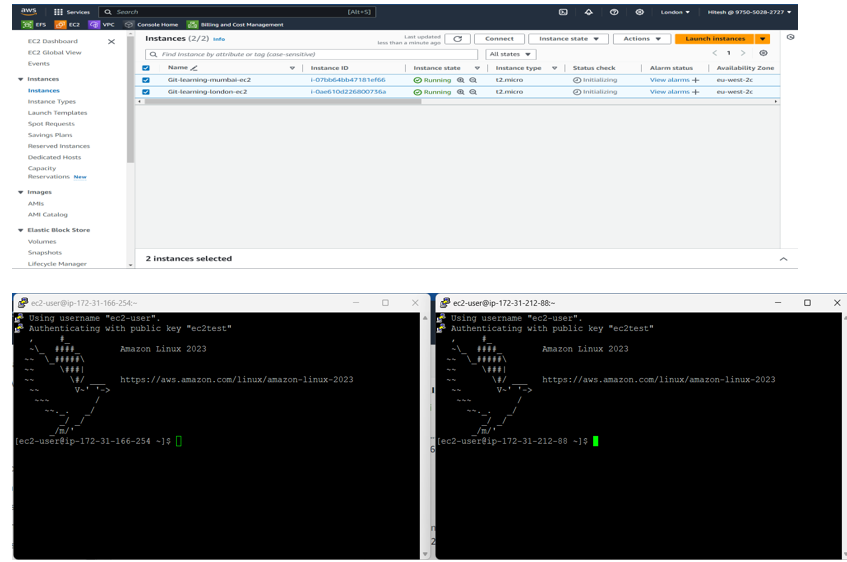Zoom out icon for mumbai instance state

(473, 80)
